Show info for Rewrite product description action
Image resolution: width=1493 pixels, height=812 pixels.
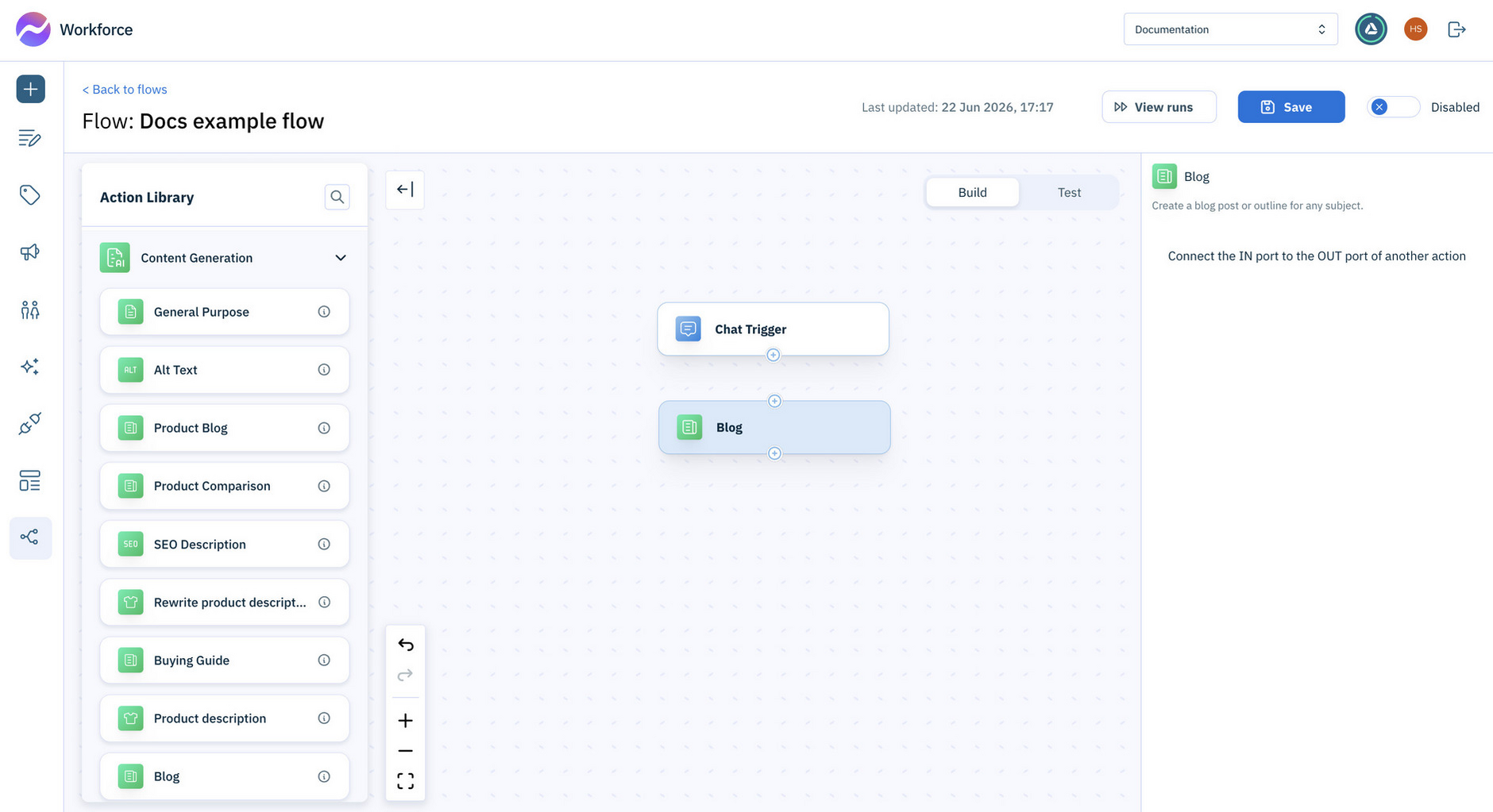324,602
